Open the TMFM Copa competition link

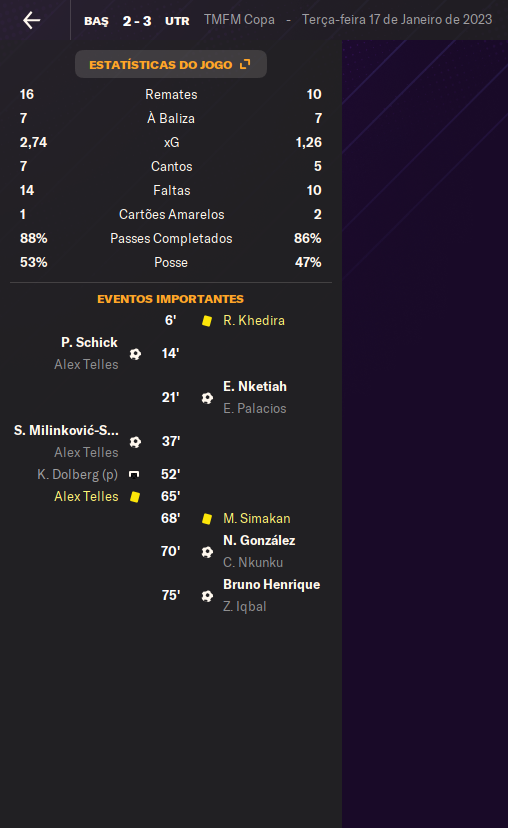click(239, 20)
